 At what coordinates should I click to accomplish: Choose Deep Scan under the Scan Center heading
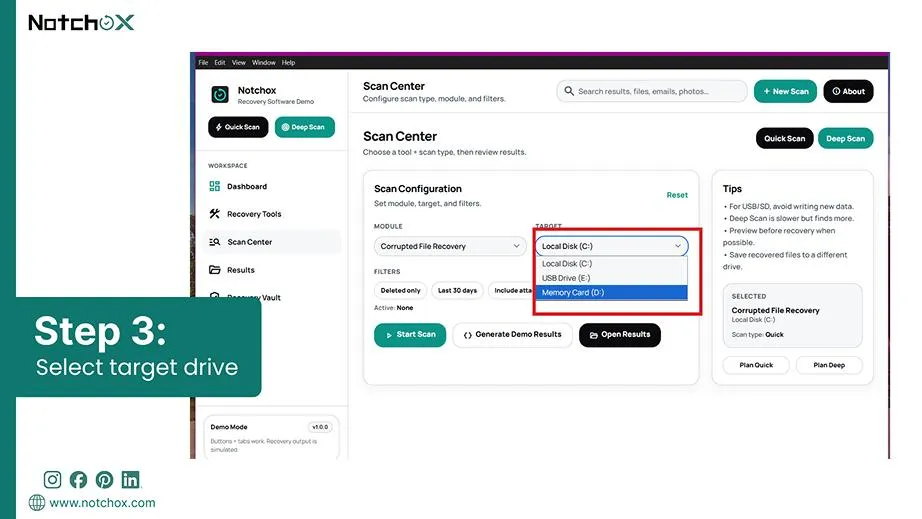(846, 139)
